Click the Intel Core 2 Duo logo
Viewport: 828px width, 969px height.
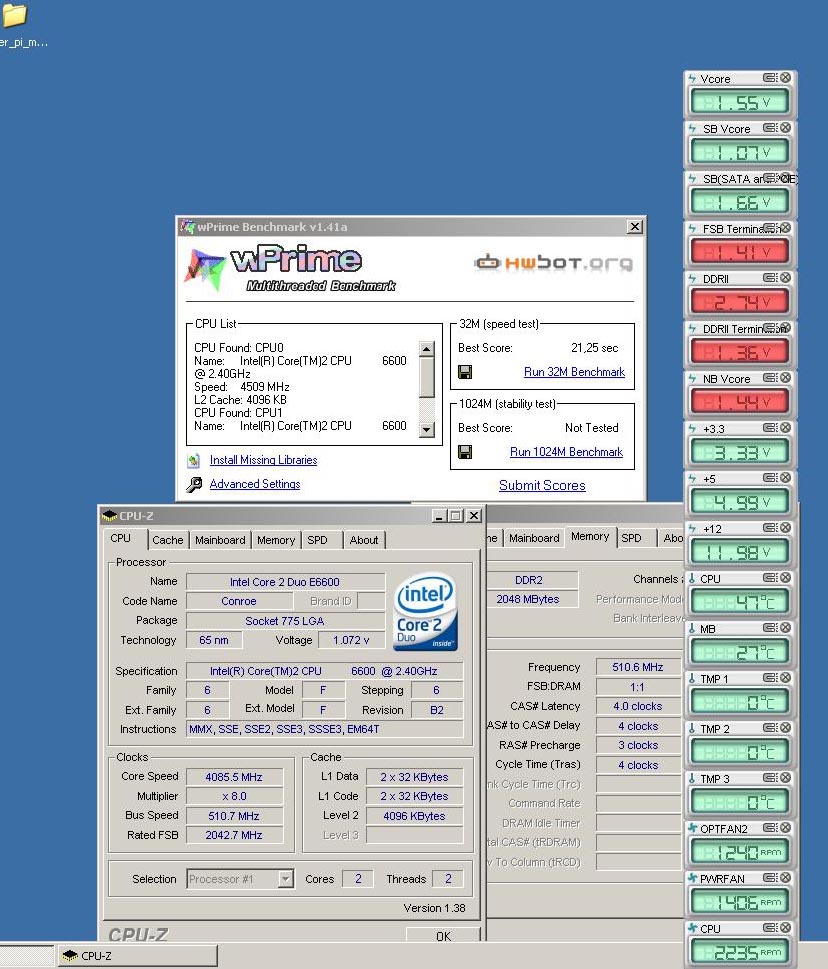pyautogui.click(x=425, y=612)
